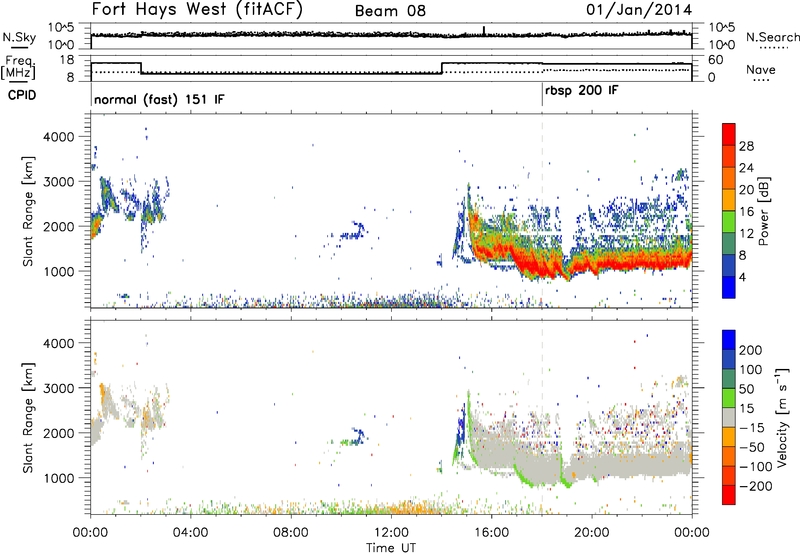Image resolution: width=800 pixels, height=554 pixels.
Task: Click the red bottom of velocity colorbar
Action: pyautogui.click(x=729, y=495)
